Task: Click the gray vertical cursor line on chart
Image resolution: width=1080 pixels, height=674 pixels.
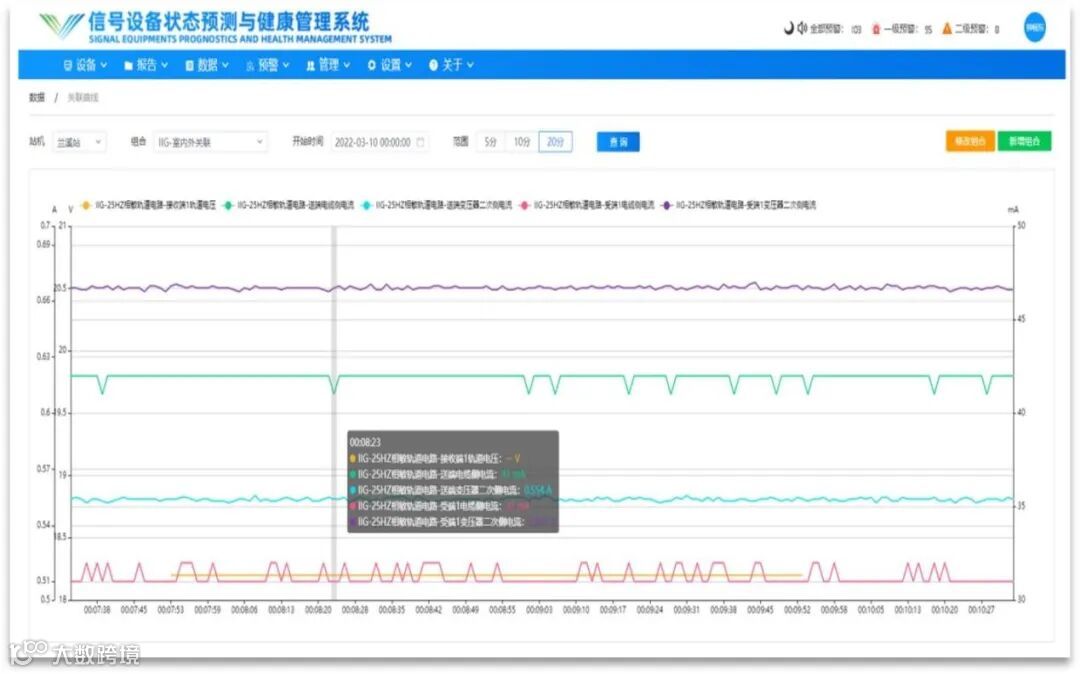Action: point(334,413)
